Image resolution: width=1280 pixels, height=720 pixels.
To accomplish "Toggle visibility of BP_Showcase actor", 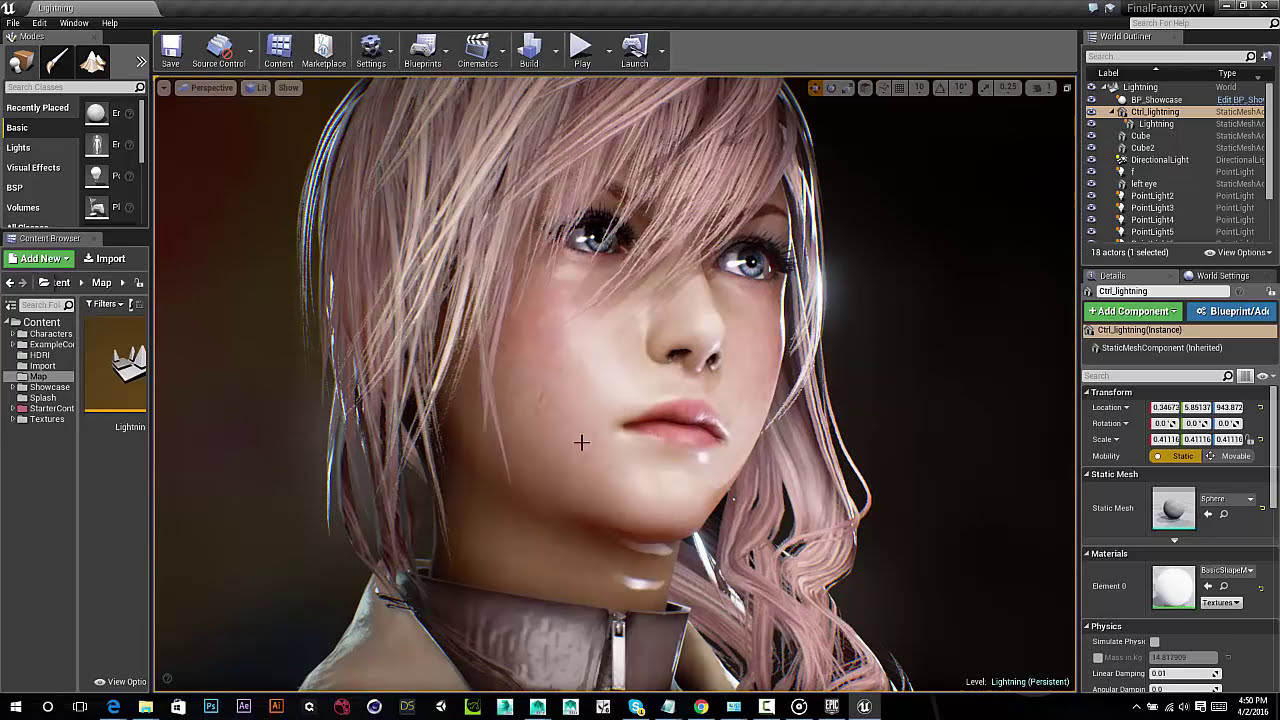I will [x=1091, y=100].
